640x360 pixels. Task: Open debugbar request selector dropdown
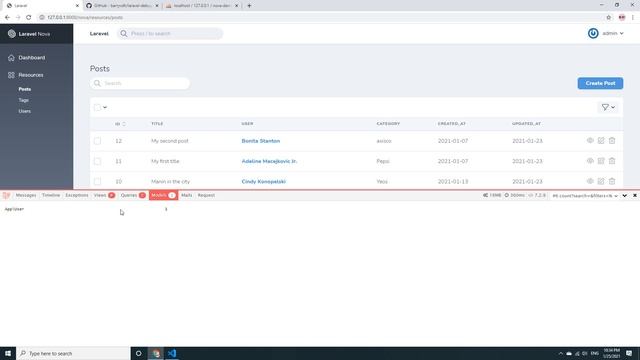pos(585,196)
